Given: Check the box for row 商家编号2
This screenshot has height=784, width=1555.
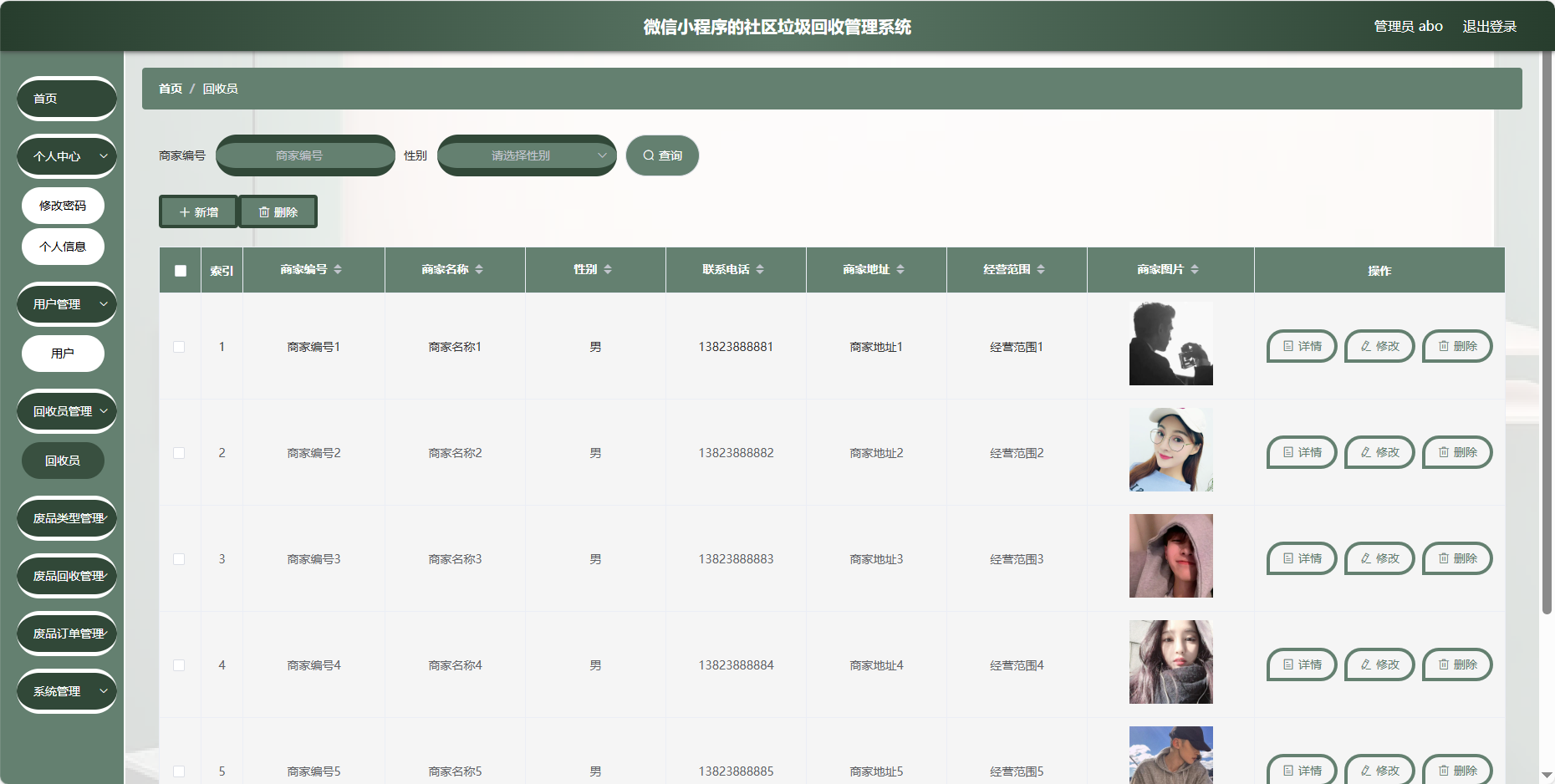Looking at the screenshot, I should point(179,453).
